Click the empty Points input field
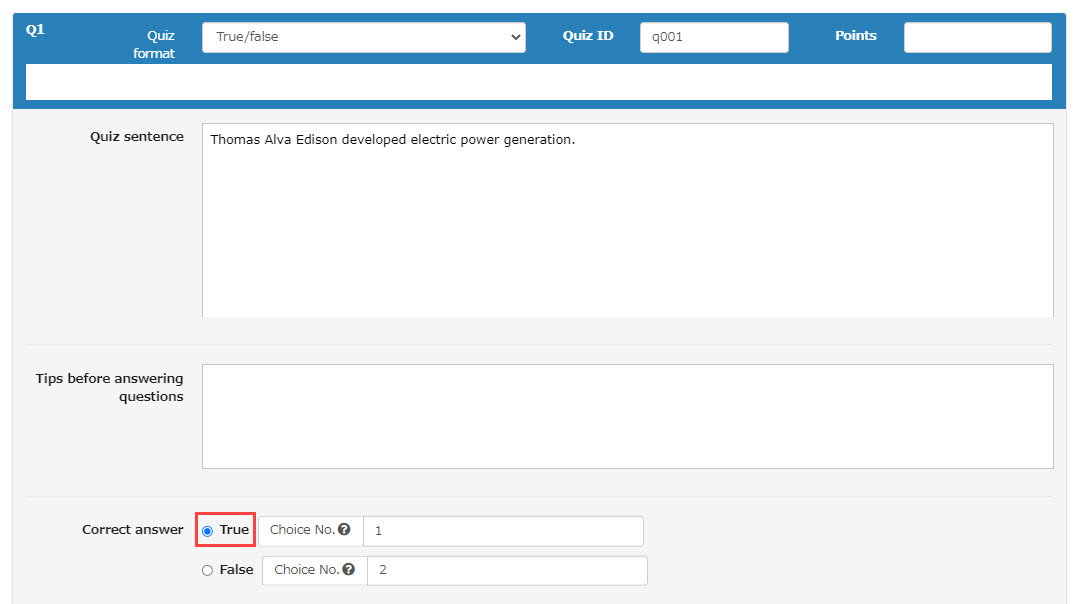This screenshot has width=1077, height=604. tap(977, 37)
